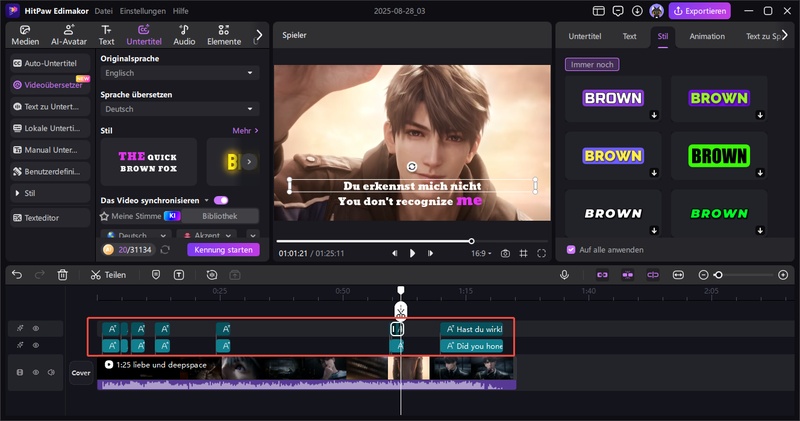Viewport: 800px width, 421px height.
Task: Show more toolbar categories arrow
Action: pyautogui.click(x=259, y=35)
